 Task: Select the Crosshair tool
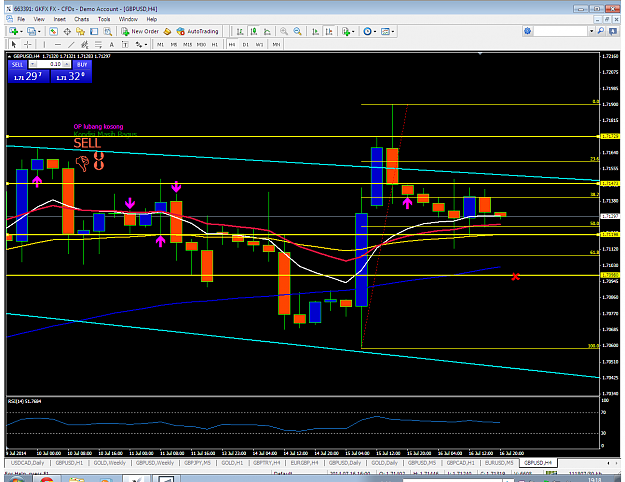pyautogui.click(x=27, y=44)
